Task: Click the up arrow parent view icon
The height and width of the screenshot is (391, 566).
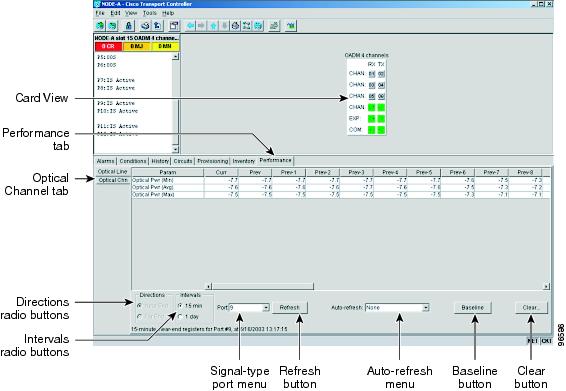Action: pos(214,26)
